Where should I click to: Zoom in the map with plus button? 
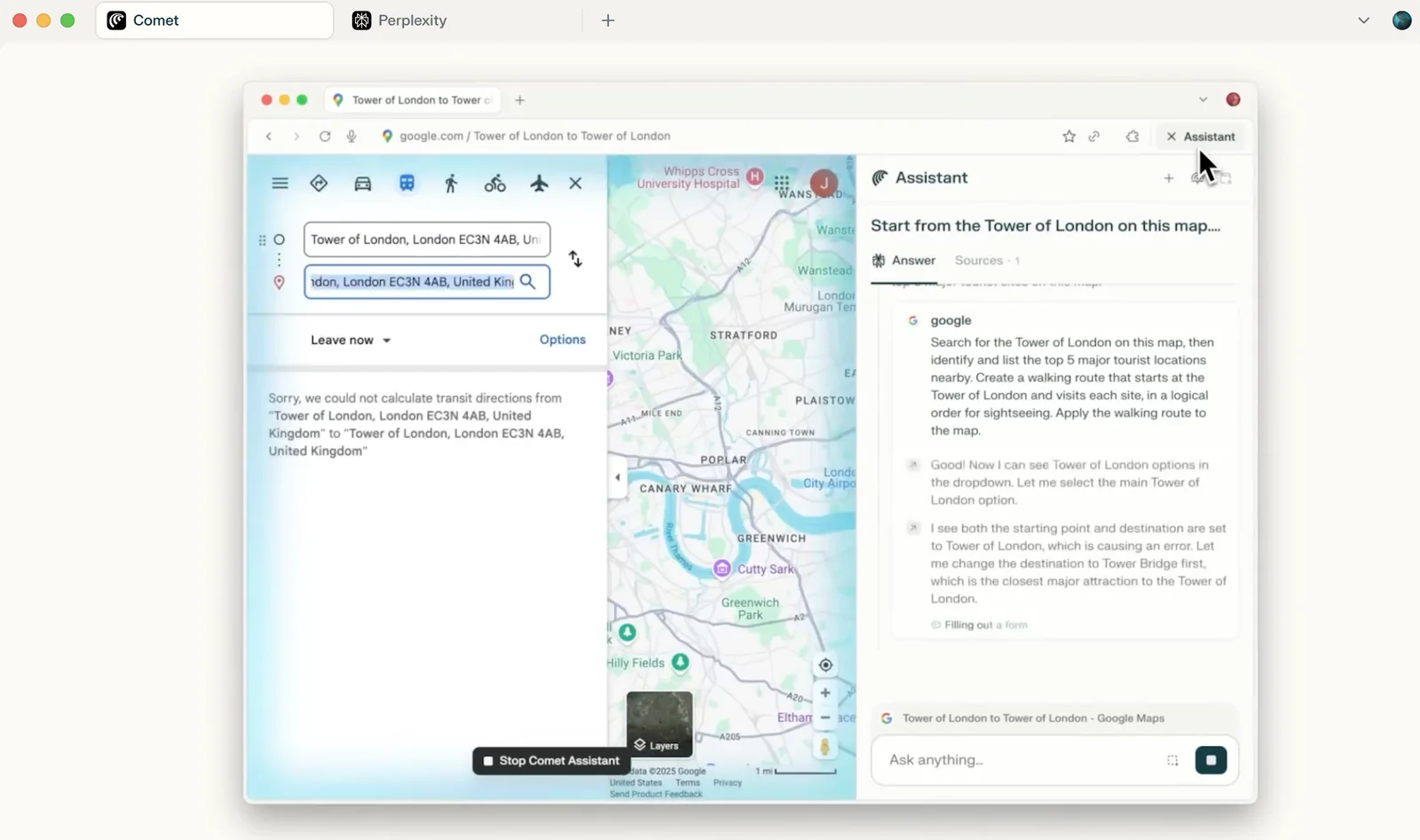click(x=825, y=693)
